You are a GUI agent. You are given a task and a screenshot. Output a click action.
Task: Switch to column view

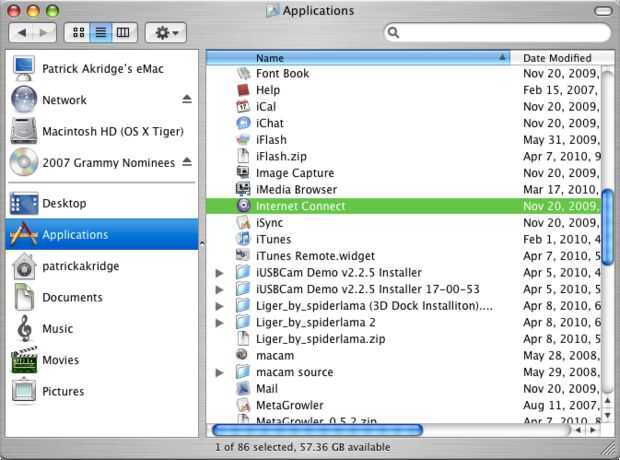click(x=123, y=32)
